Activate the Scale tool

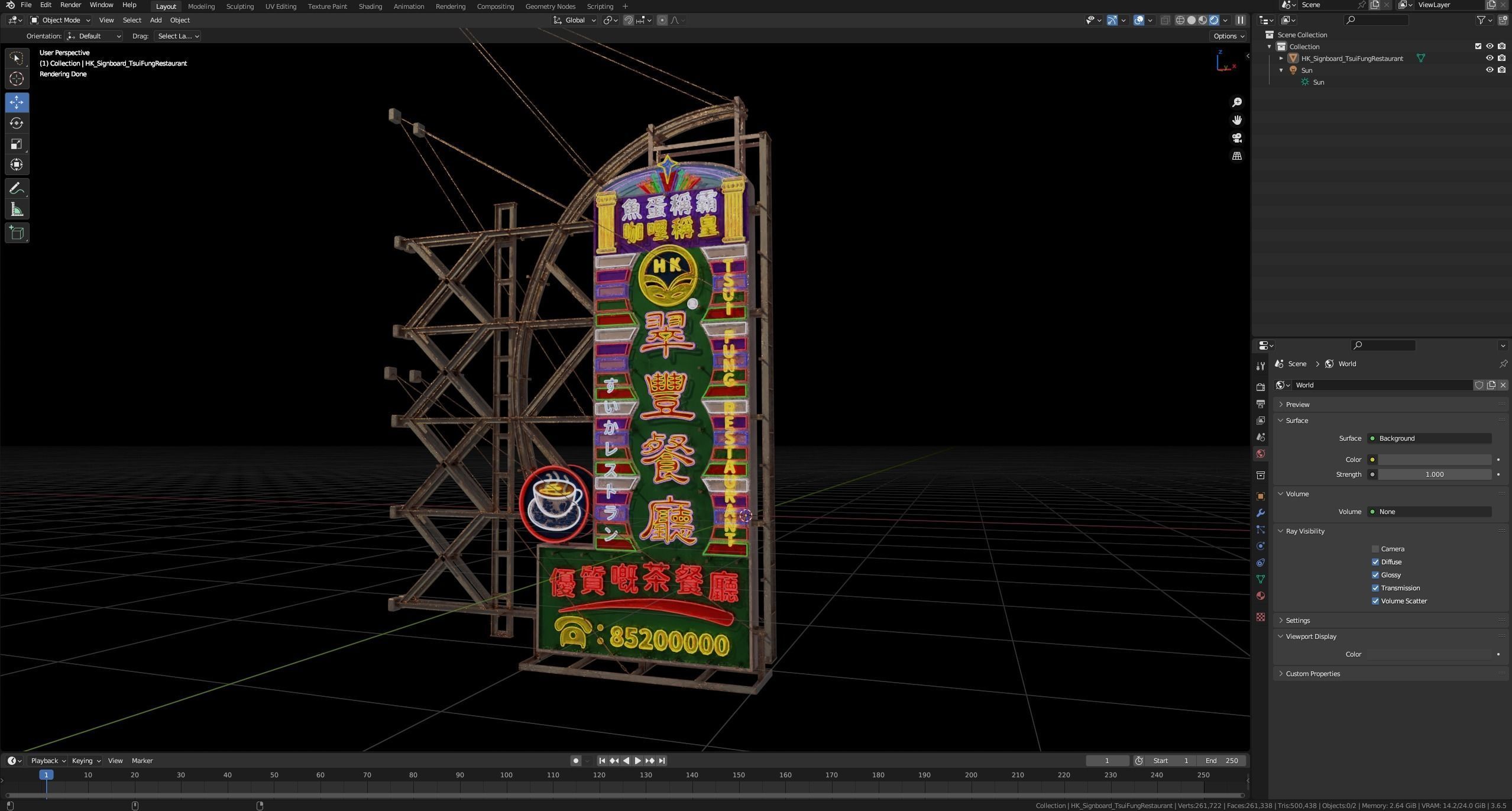[x=17, y=144]
